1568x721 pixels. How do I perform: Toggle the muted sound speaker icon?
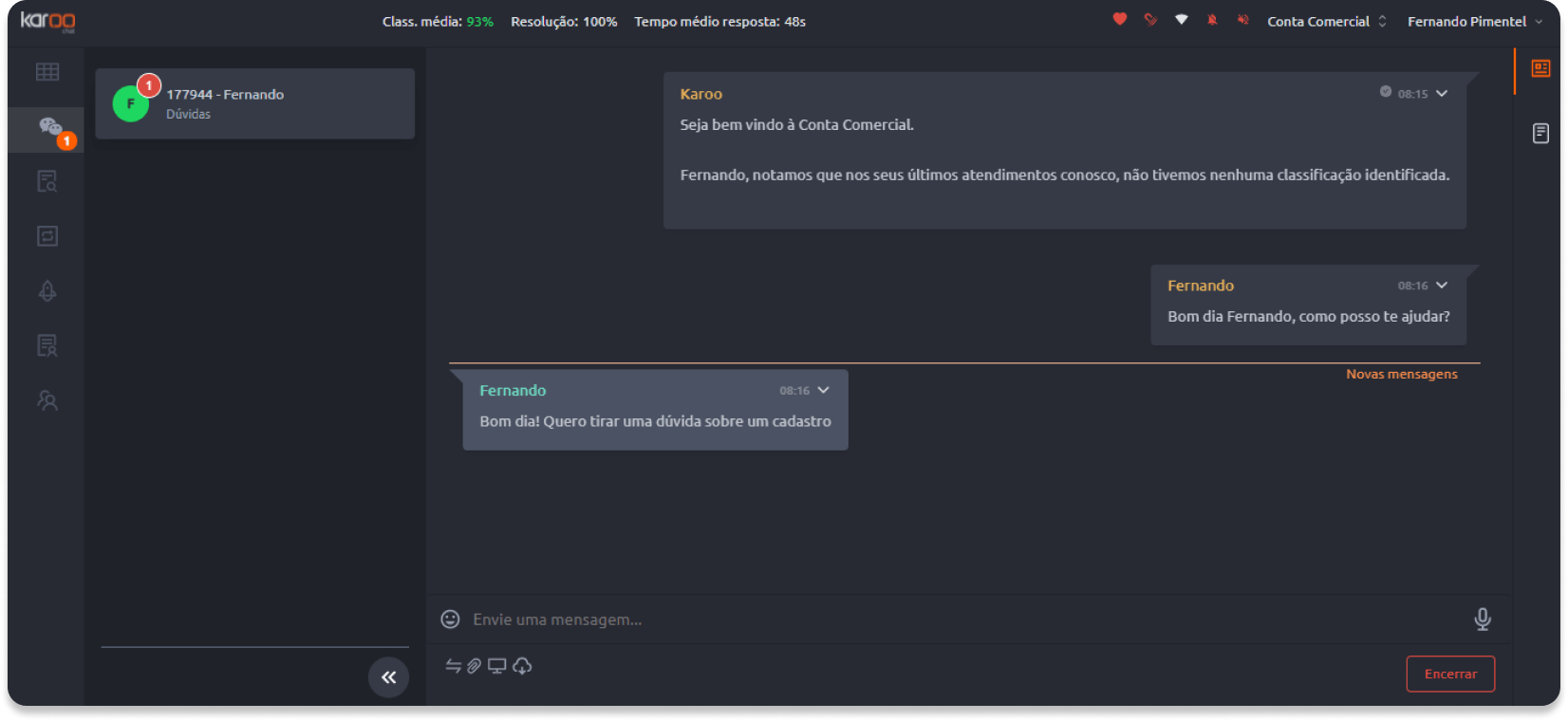tap(1242, 20)
